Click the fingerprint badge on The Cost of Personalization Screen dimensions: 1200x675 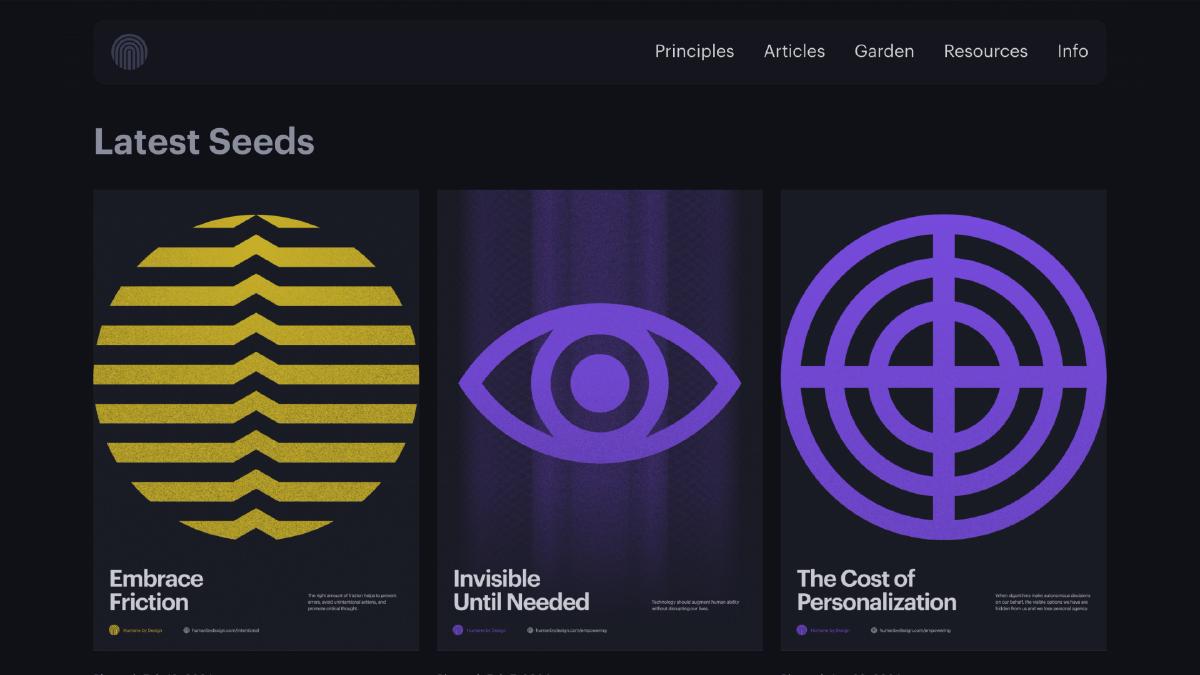coord(800,629)
